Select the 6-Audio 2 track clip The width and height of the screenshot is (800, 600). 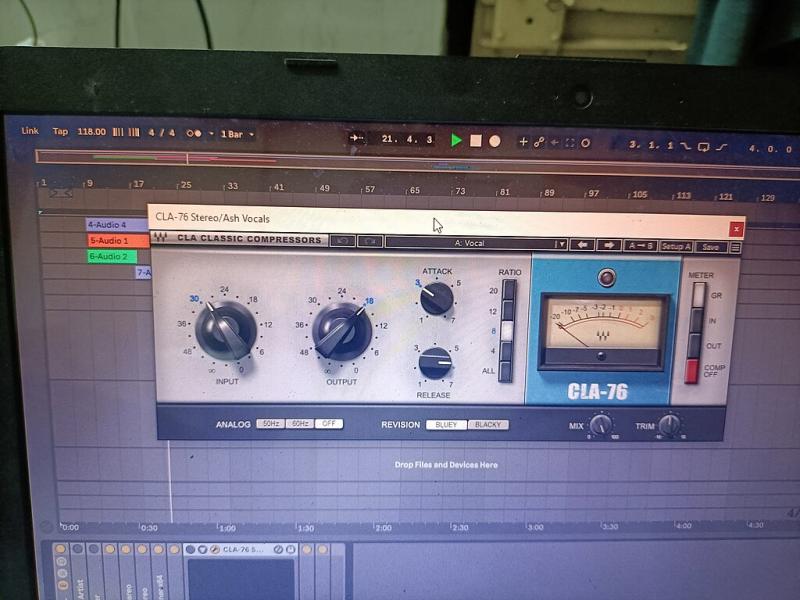pyautogui.click(x=112, y=256)
